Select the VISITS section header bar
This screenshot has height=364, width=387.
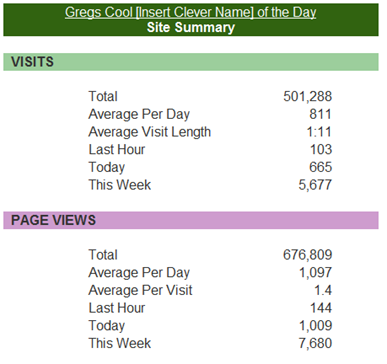point(191,62)
